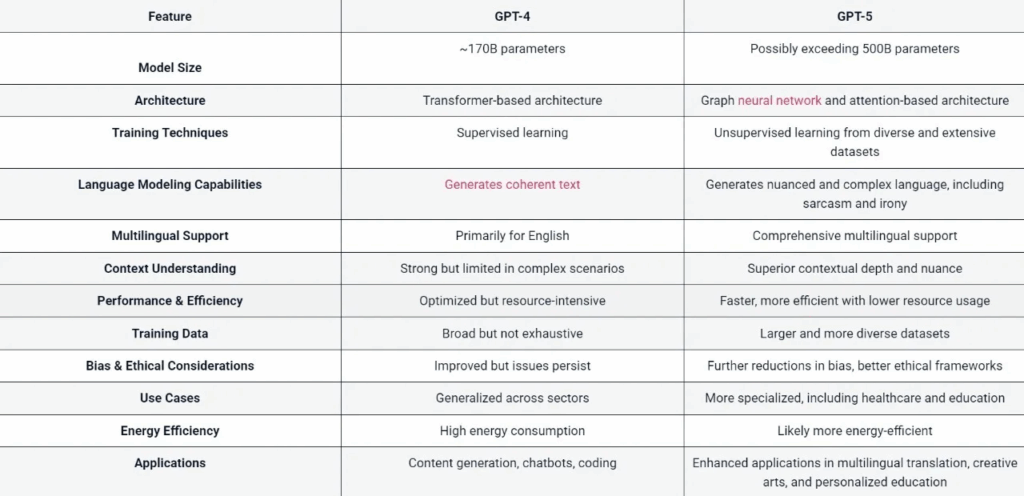Click the Training Techniques row label
Image resolution: width=1024 pixels, height=496 pixels.
[x=170, y=133]
